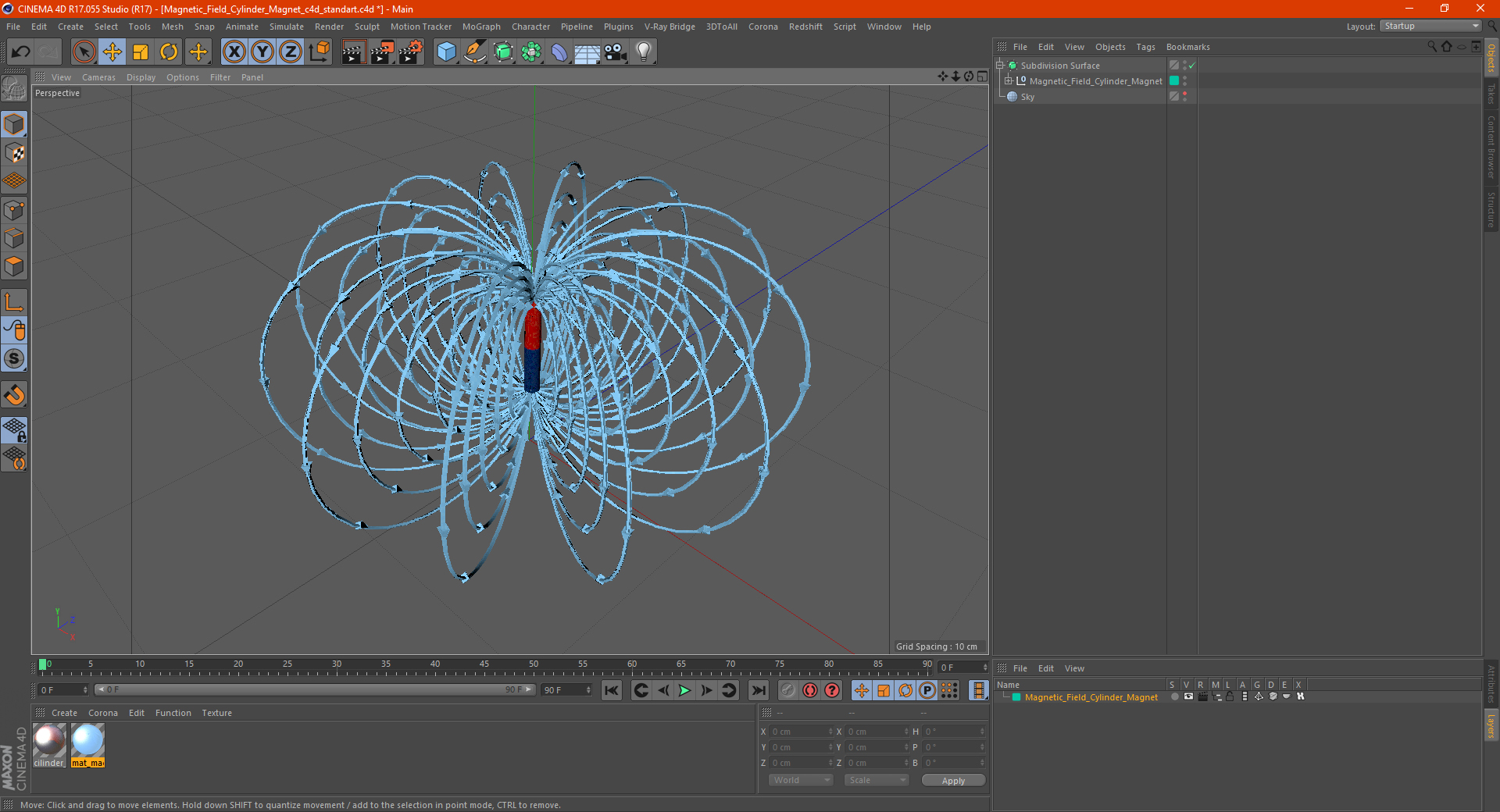Click the timeline playhead at frame 0
Screen dimensions: 1500x812
(x=42, y=664)
